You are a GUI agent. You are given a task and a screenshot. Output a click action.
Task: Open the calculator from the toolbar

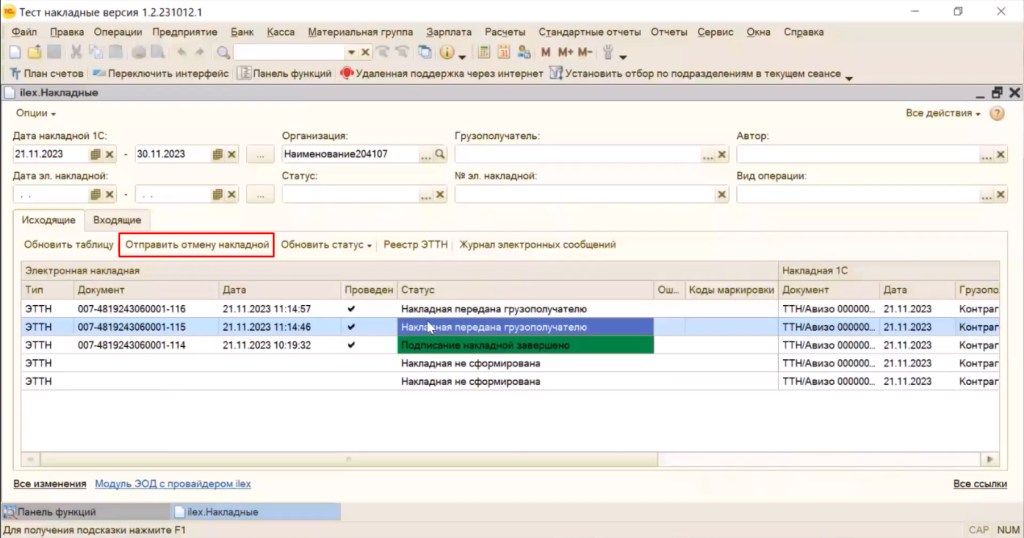(484, 52)
